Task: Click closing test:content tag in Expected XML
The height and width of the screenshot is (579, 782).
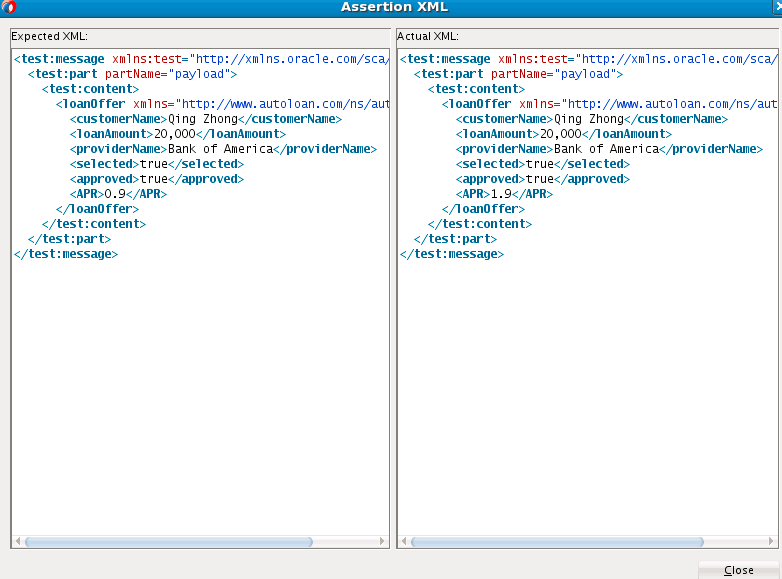Action: point(94,224)
